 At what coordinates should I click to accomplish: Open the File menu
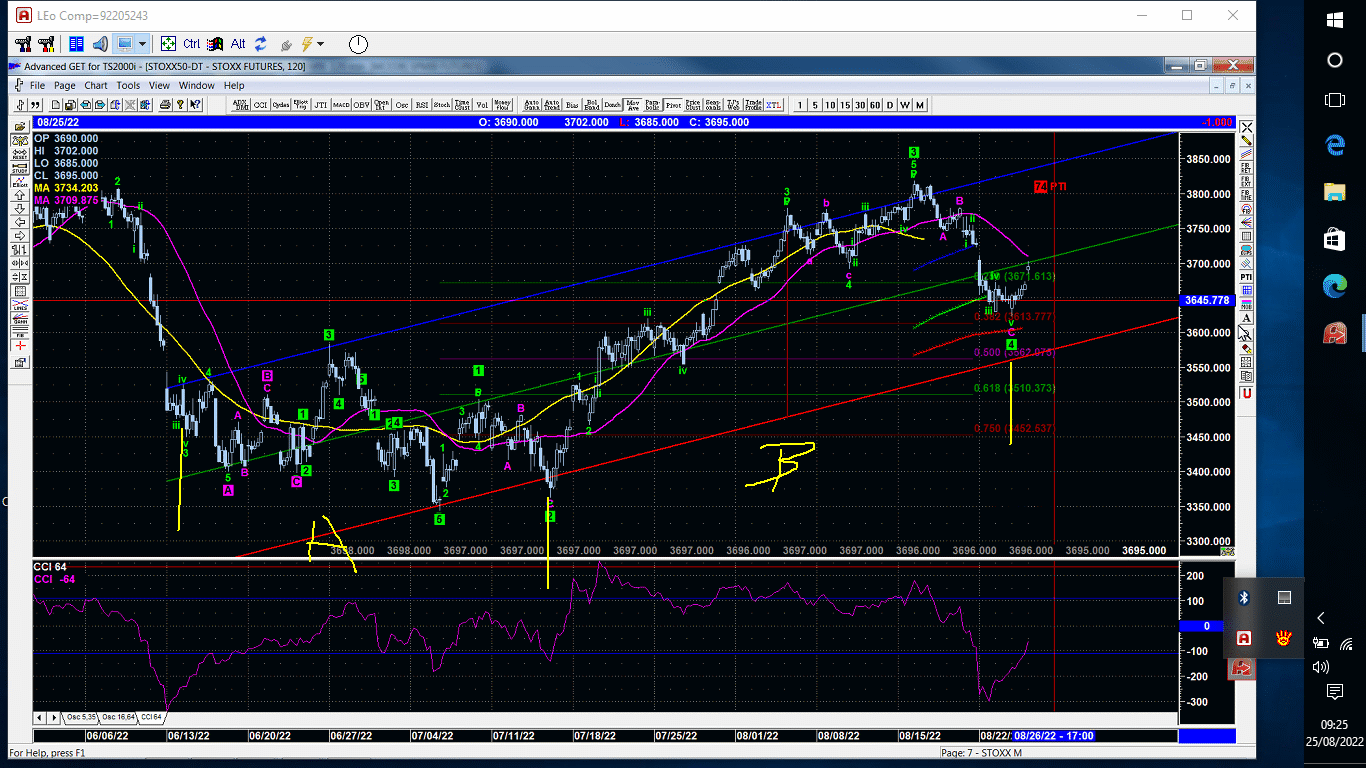(37, 85)
